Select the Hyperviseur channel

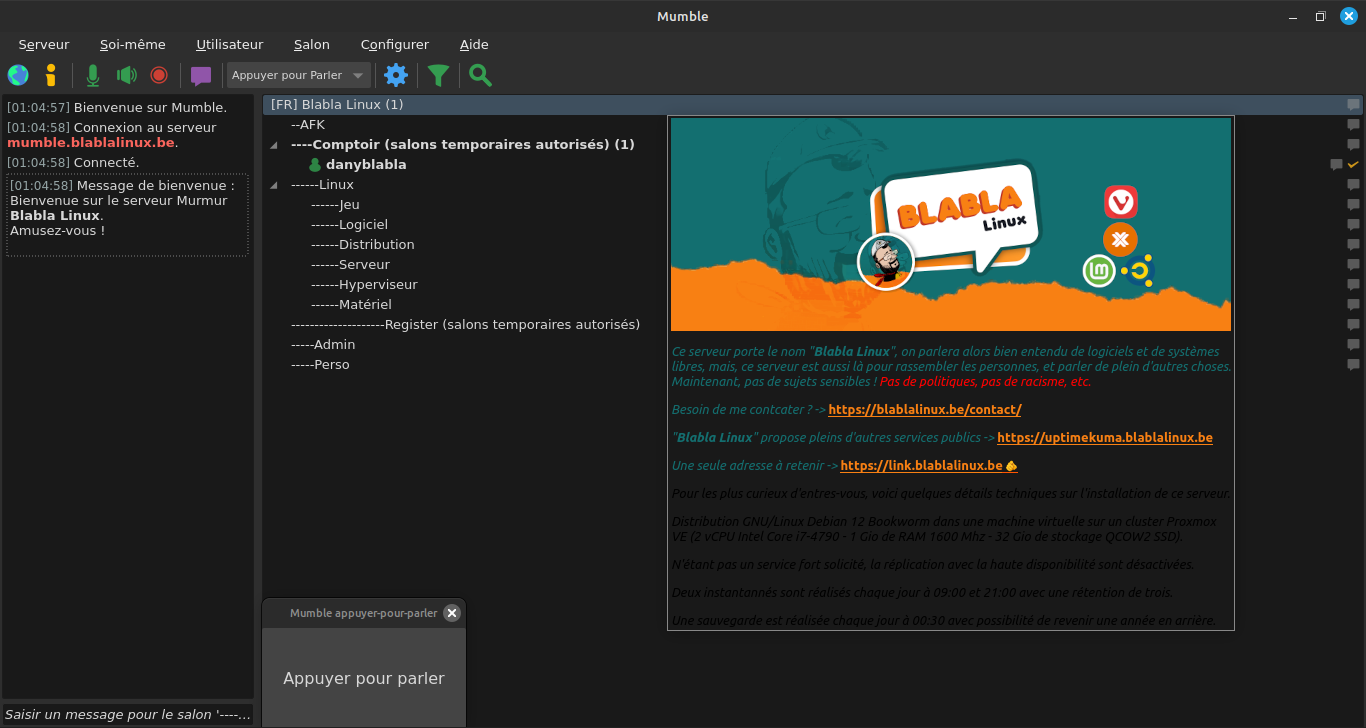pos(364,284)
